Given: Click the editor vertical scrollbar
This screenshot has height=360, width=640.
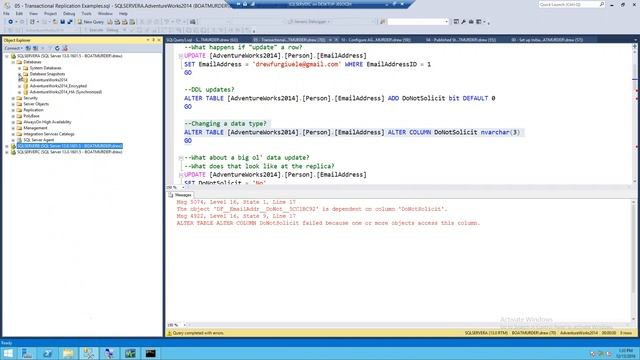Looking at the screenshot, I should [635, 114].
